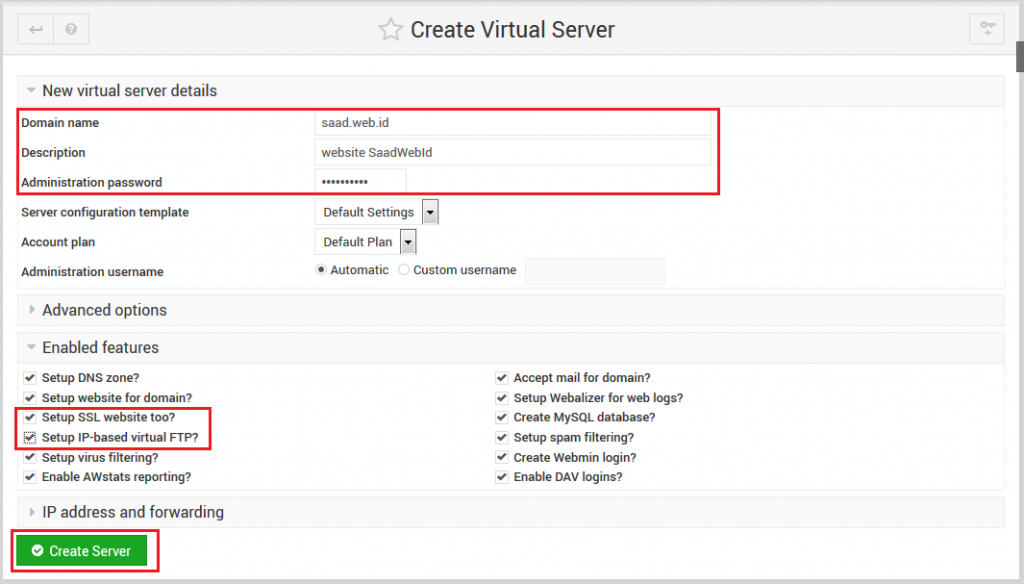This screenshot has height=584, width=1024.
Task: Collapse the Enabled features section
Action: coord(95,347)
